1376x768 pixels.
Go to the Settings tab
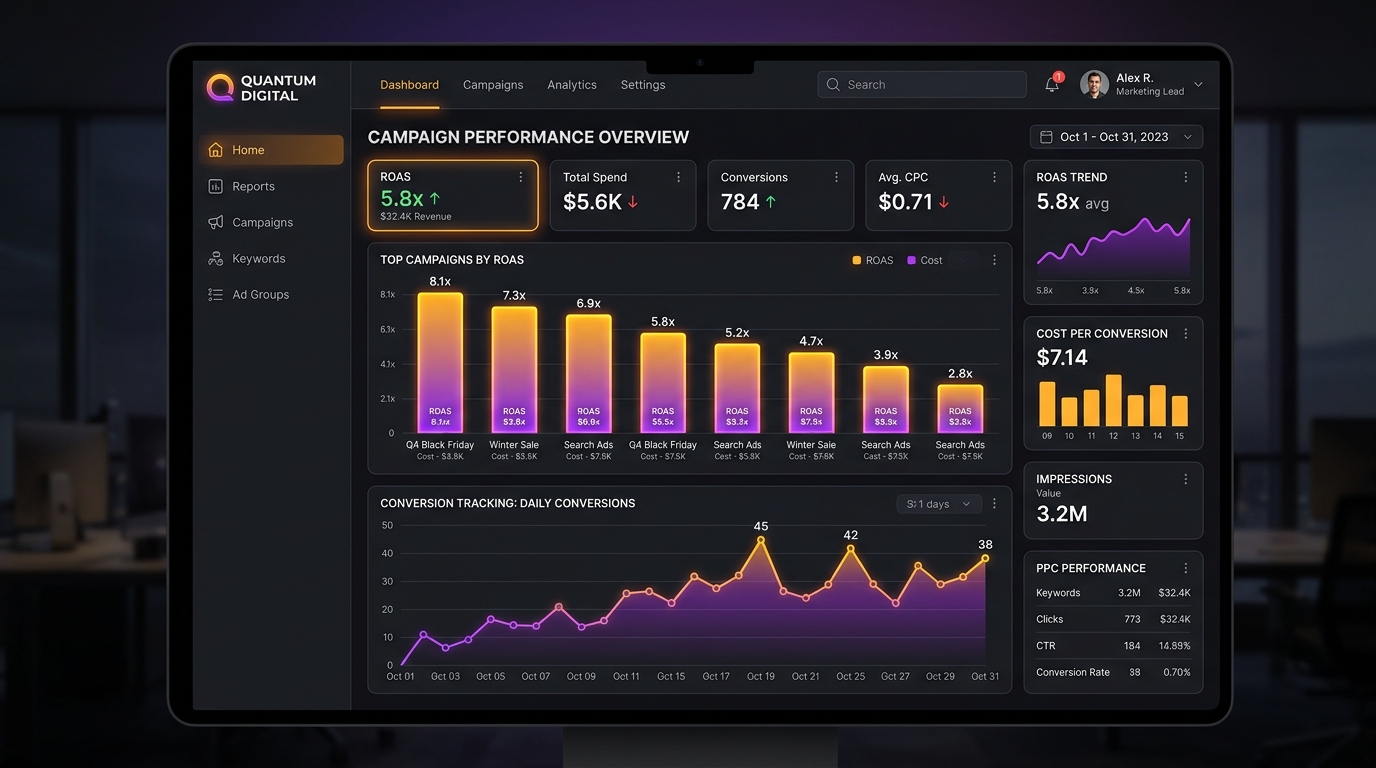click(643, 85)
